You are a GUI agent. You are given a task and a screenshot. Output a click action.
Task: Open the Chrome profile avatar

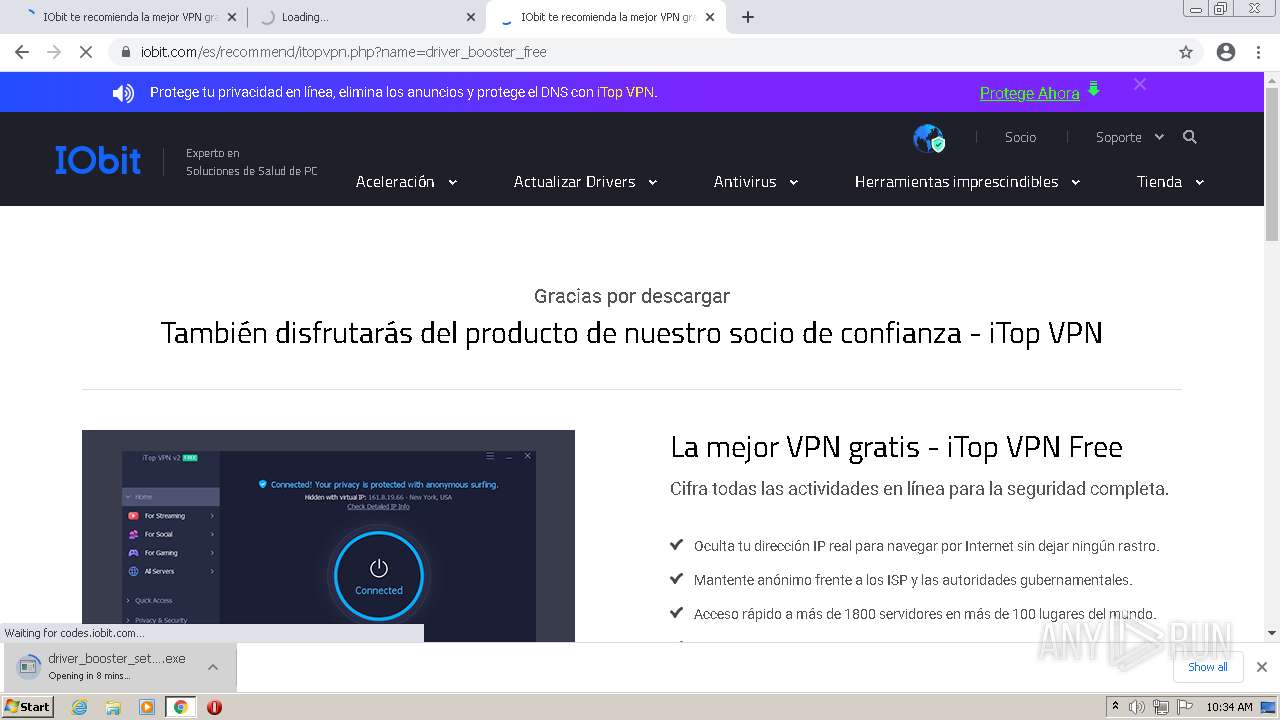point(1226,52)
